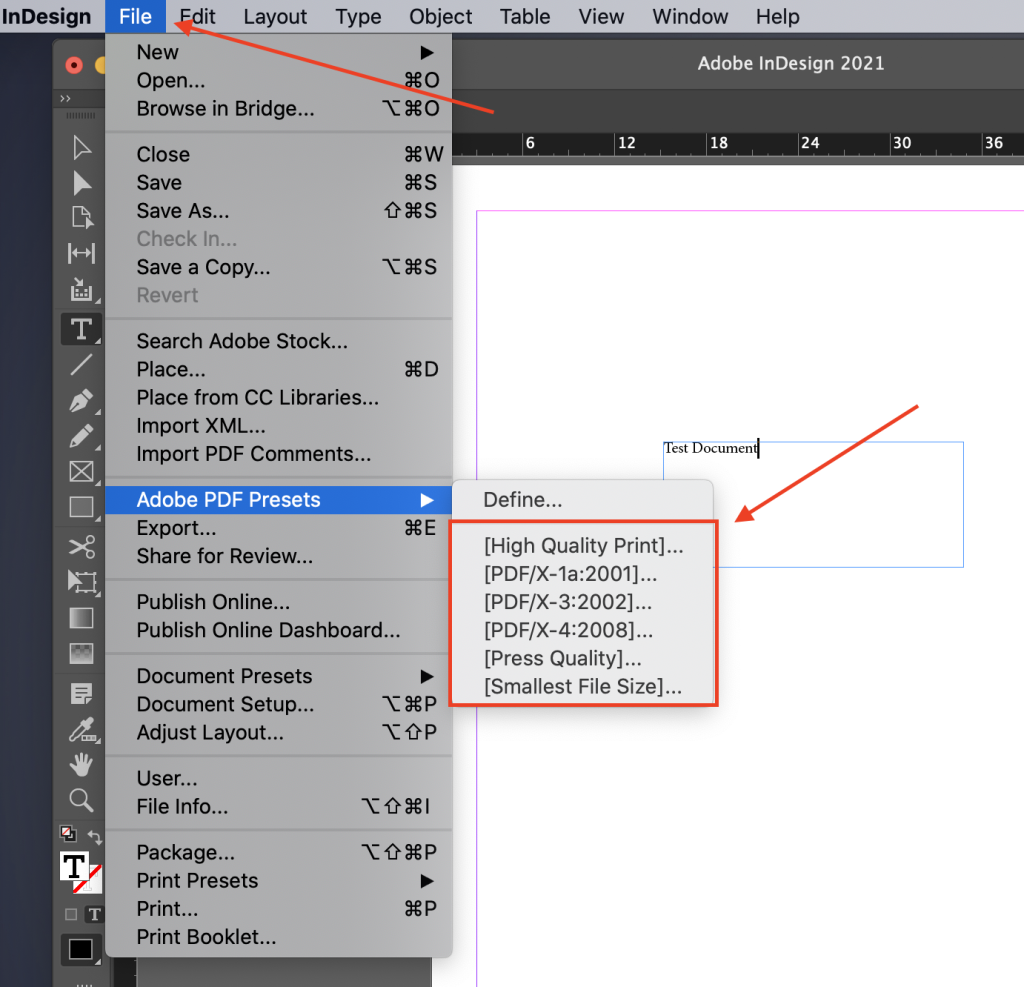Choose Save As... menu item
This screenshot has height=987, width=1024.
pos(279,211)
